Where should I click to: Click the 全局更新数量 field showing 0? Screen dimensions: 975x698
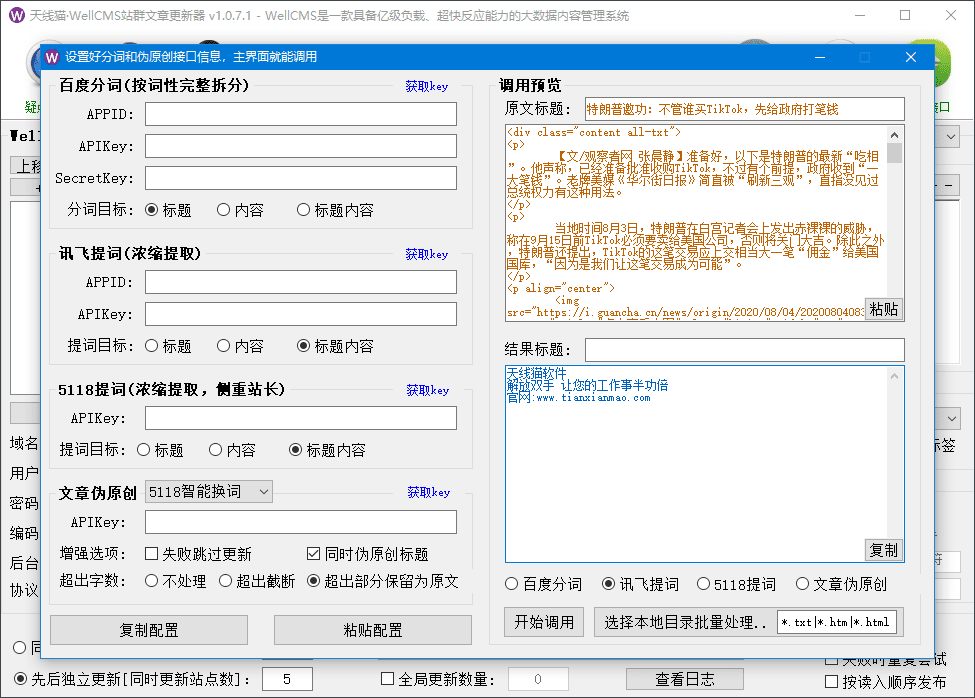coord(538,679)
